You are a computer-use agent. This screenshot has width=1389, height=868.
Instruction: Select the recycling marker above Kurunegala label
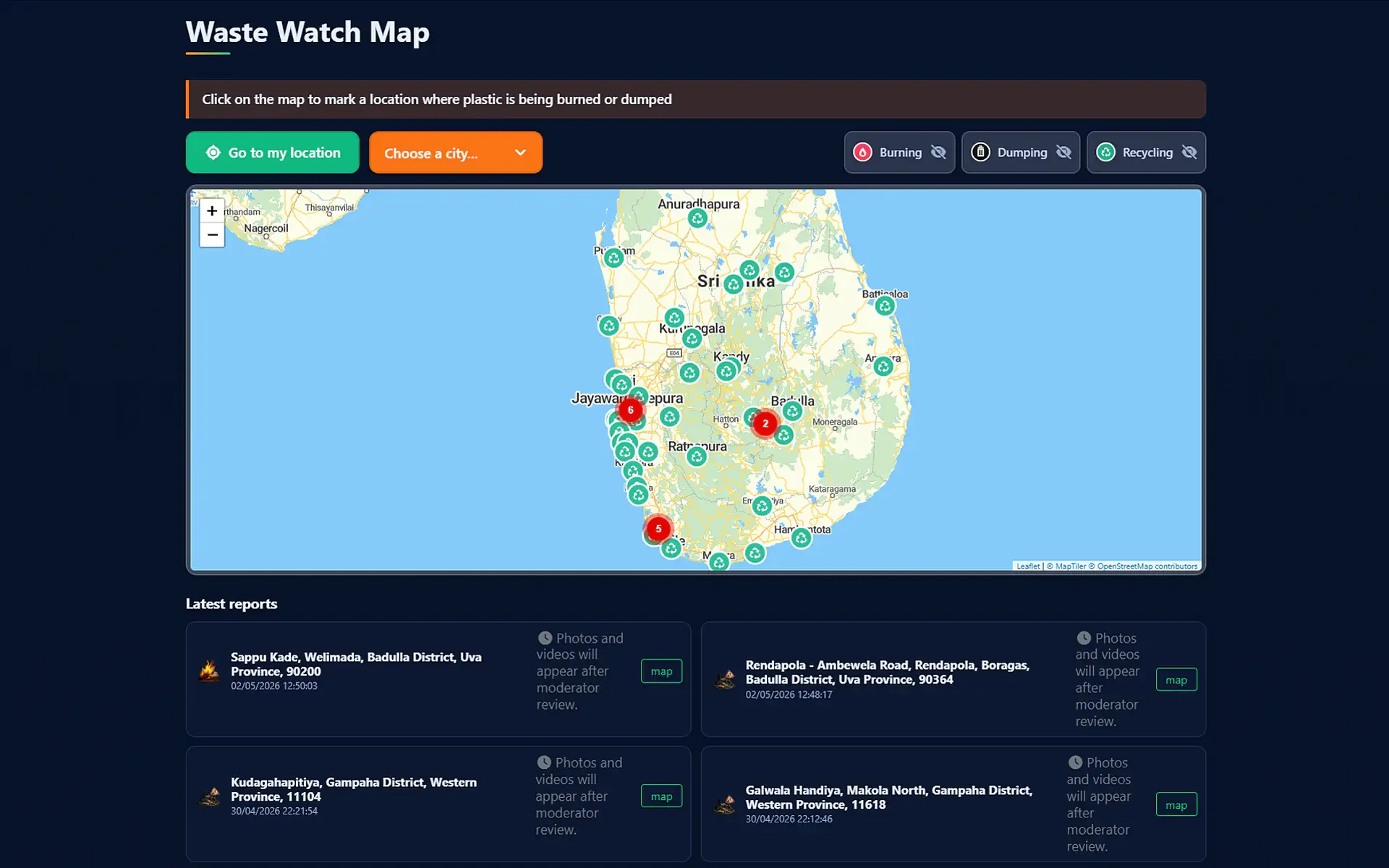tap(674, 318)
